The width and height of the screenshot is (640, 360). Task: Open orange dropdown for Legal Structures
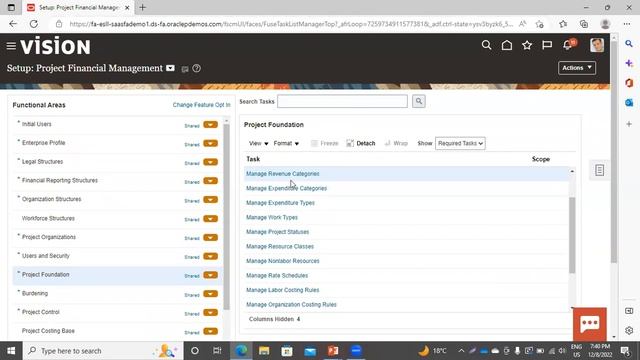pos(211,162)
